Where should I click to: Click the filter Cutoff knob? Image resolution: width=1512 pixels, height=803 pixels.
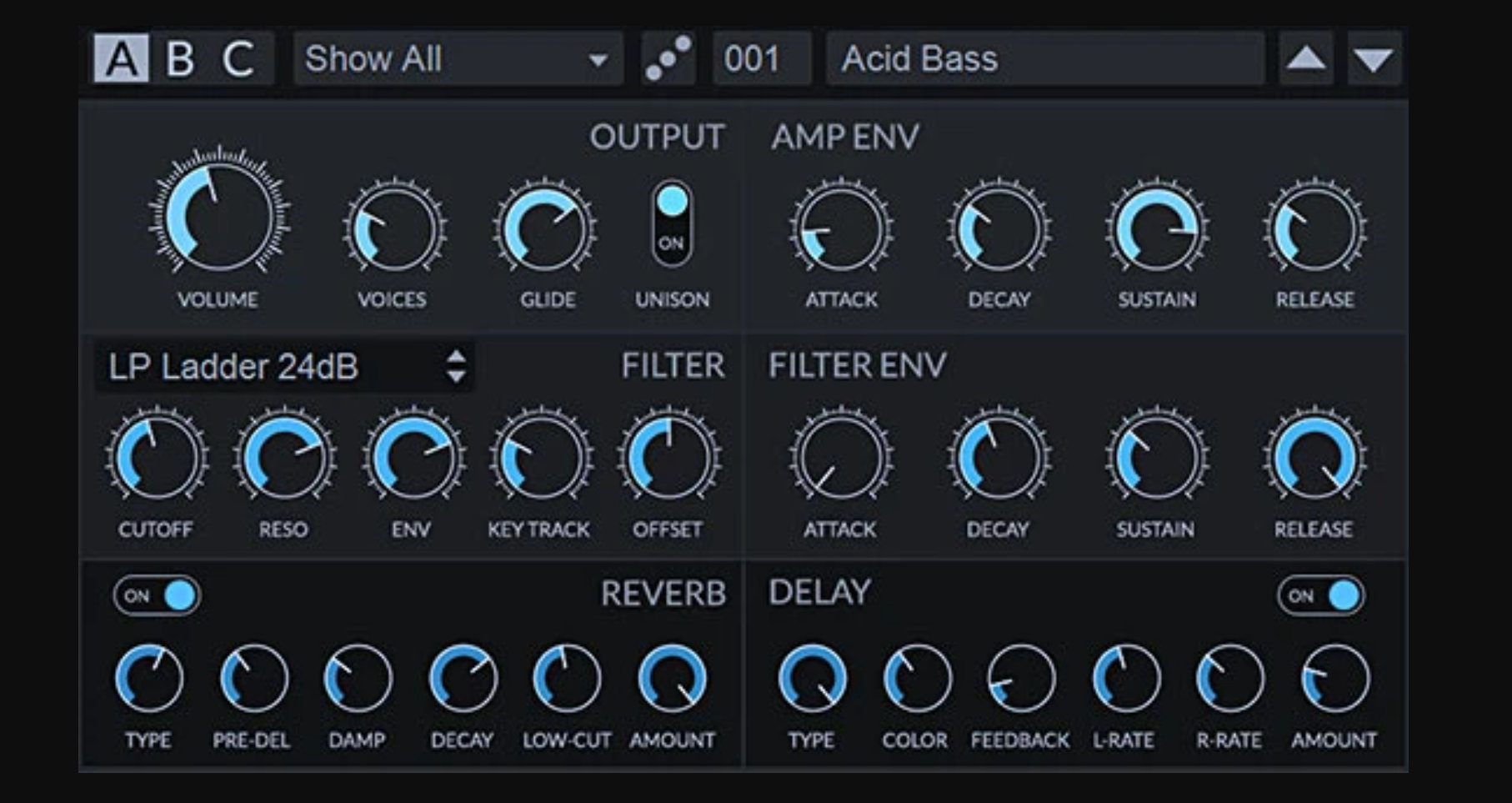(157, 457)
